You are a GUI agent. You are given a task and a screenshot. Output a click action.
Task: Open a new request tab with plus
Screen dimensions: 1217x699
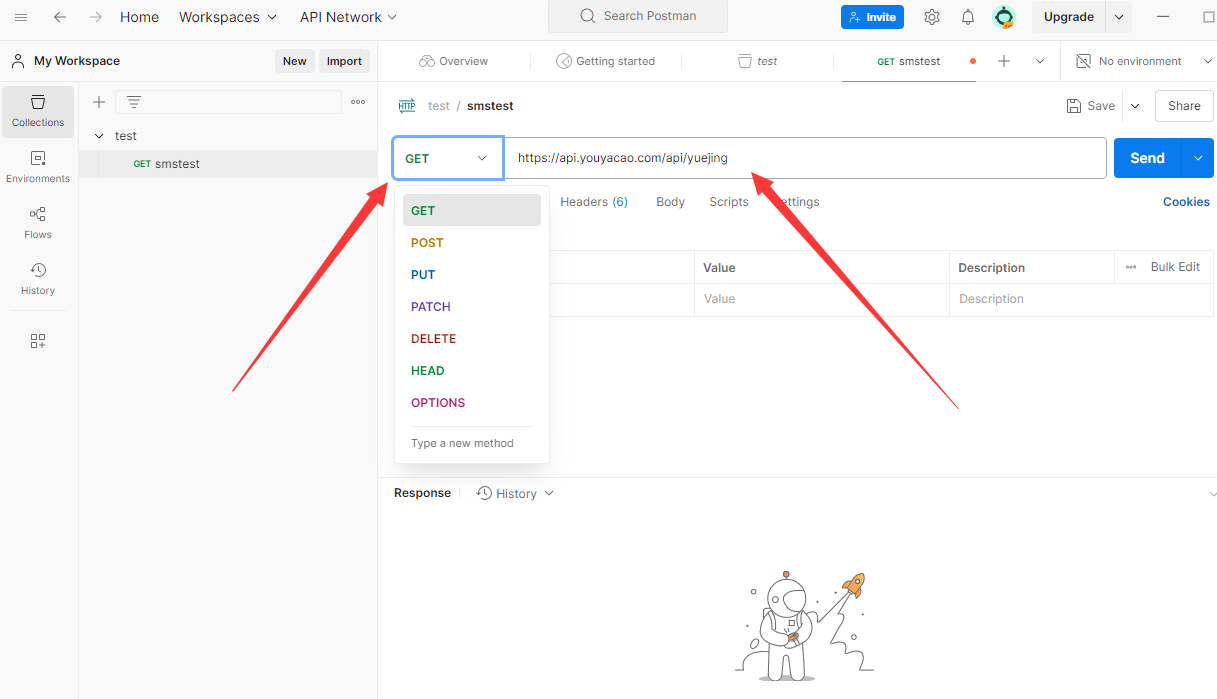[x=1004, y=61]
